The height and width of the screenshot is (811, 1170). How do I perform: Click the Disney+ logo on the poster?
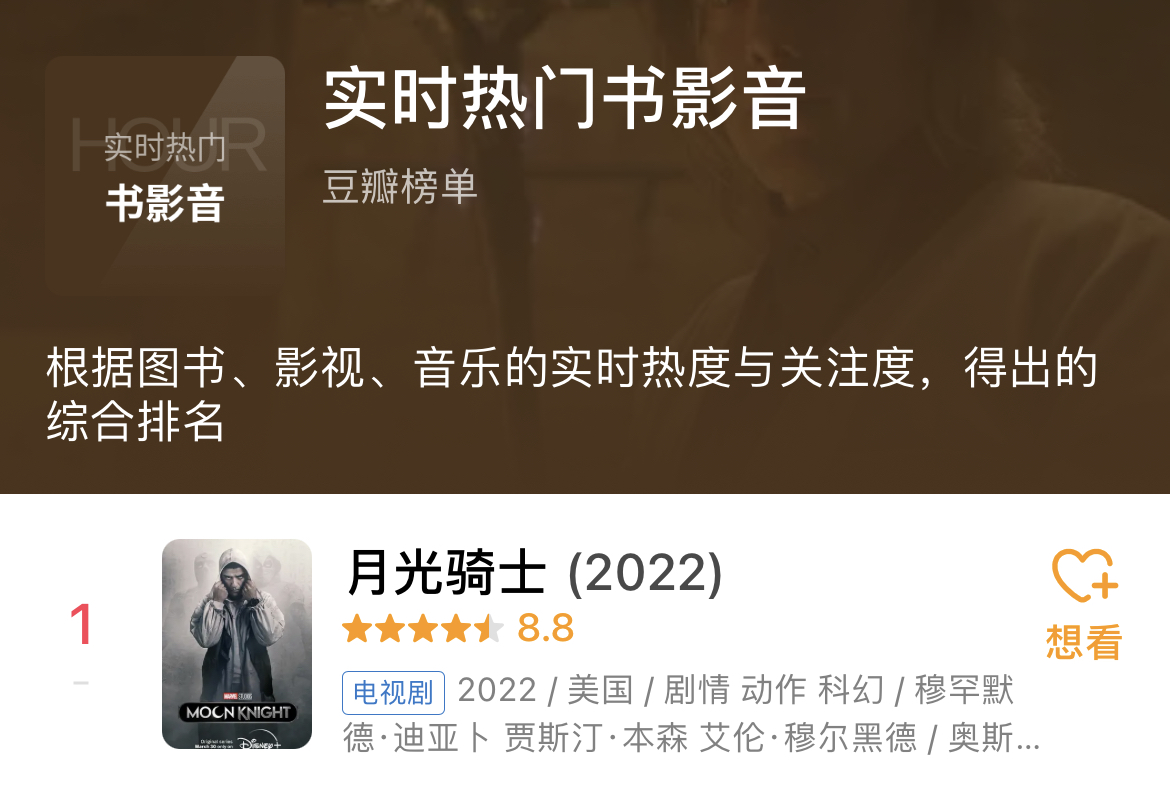(x=259, y=743)
